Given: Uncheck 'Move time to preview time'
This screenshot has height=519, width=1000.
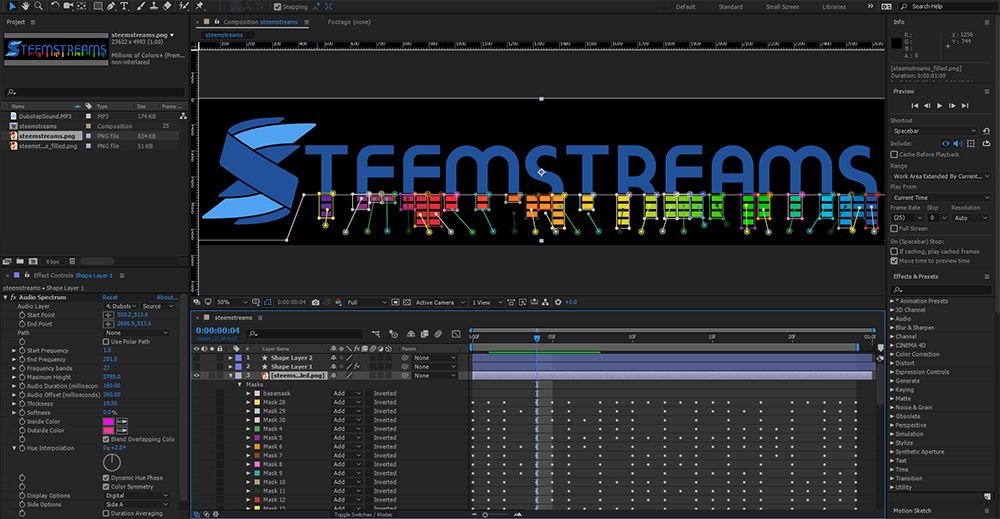Looking at the screenshot, I should click(x=894, y=261).
